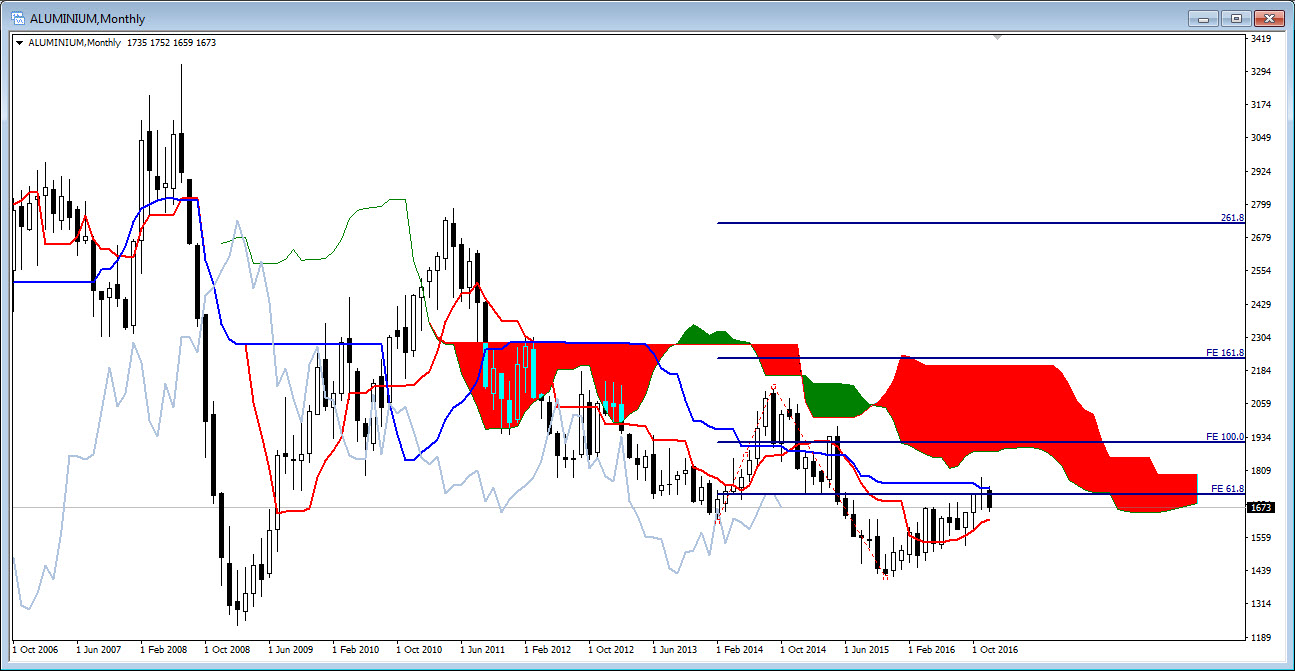Click the grey chart shift triangle marker at top
This screenshot has height=671, width=1295.
(997, 38)
